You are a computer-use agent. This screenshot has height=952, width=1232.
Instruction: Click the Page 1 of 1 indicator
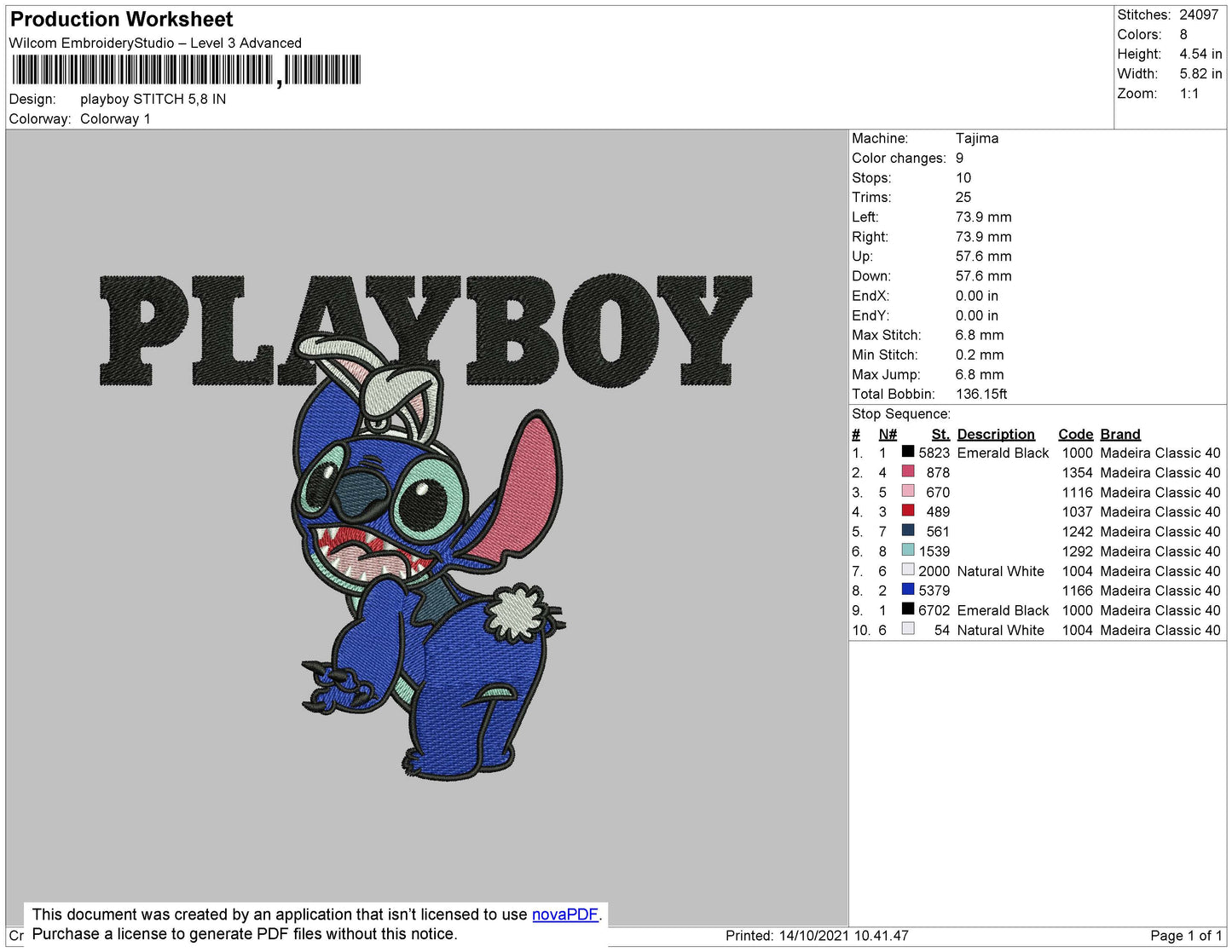coord(1185,936)
